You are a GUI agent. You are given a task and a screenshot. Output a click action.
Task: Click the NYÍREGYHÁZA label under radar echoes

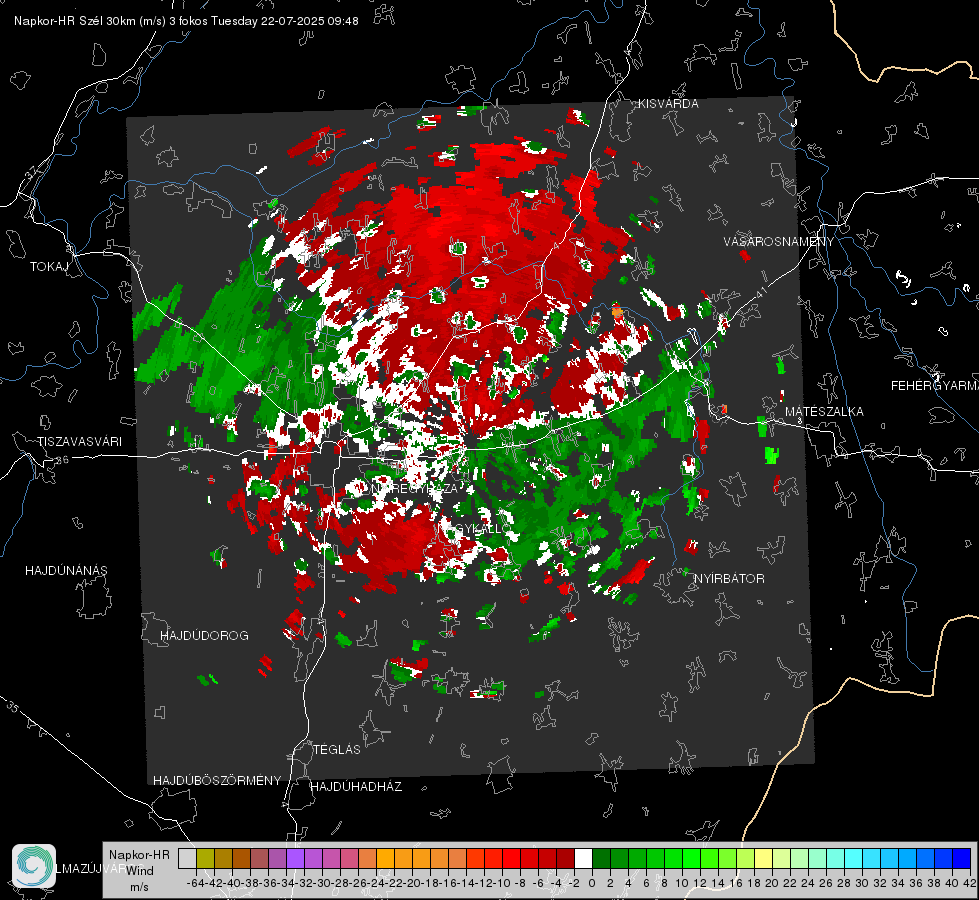pyautogui.click(x=415, y=488)
